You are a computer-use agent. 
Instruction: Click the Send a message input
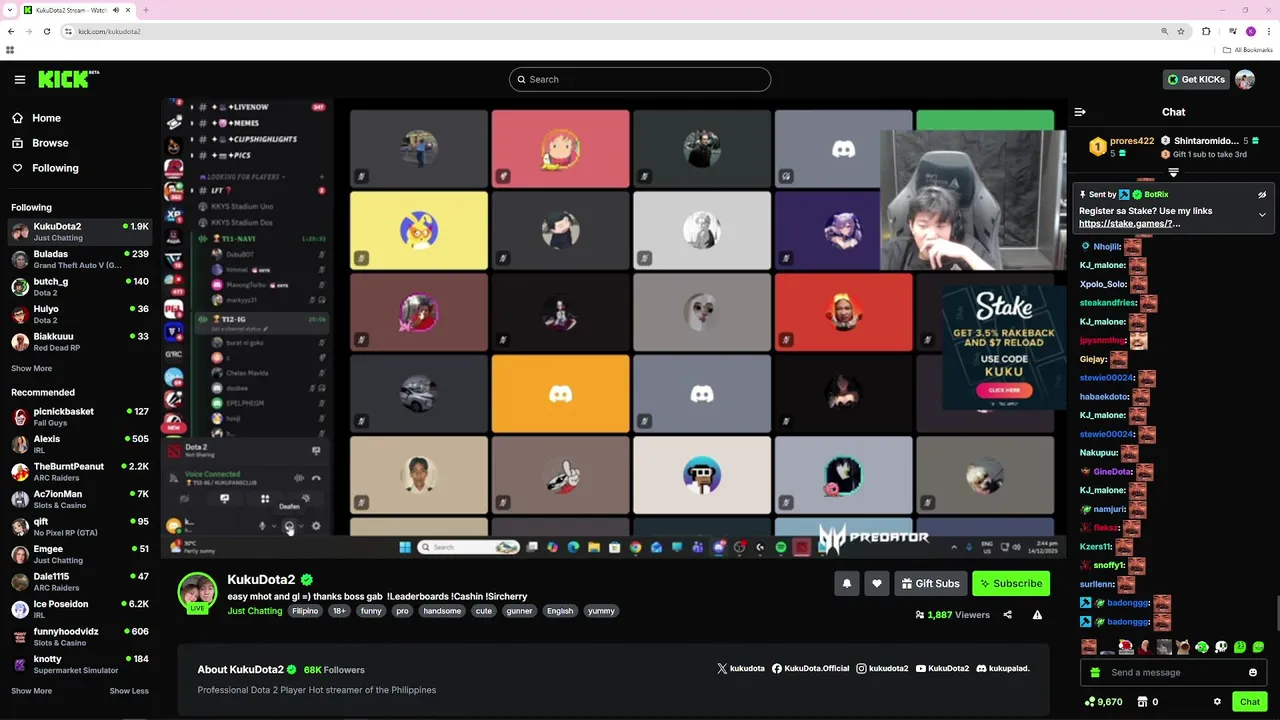1174,673
